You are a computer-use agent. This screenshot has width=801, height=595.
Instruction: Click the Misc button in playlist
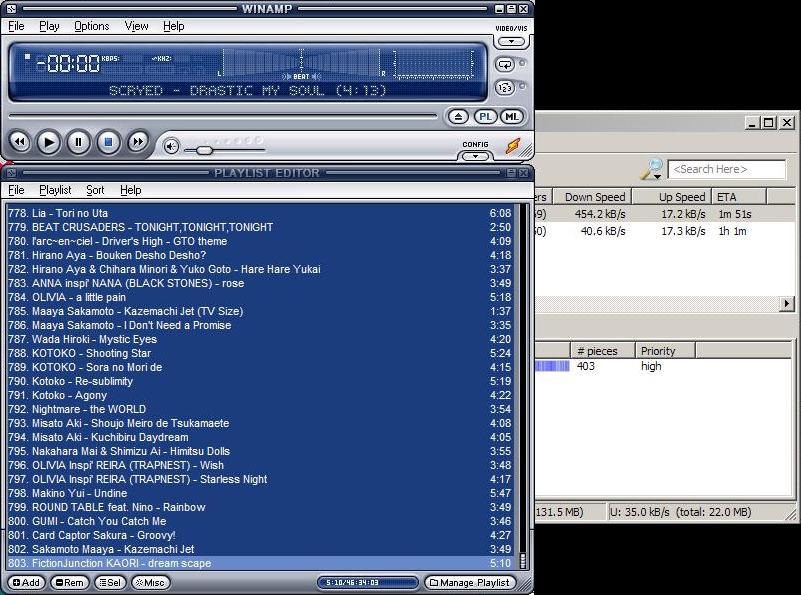(151, 582)
